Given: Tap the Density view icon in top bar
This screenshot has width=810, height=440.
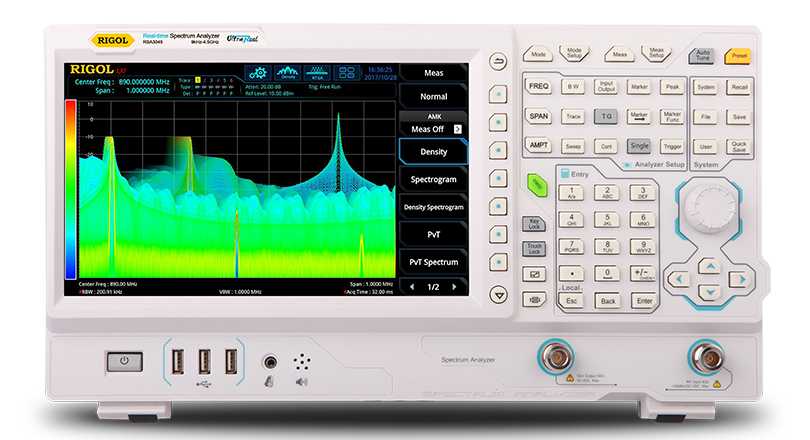Looking at the screenshot, I should coord(288,73).
